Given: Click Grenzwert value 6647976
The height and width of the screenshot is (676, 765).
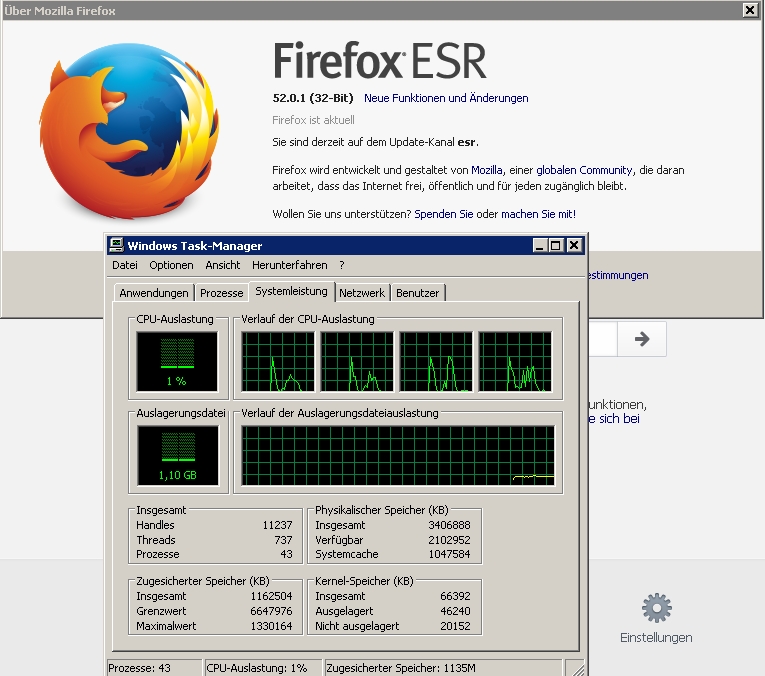Looking at the screenshot, I should coord(271,611).
